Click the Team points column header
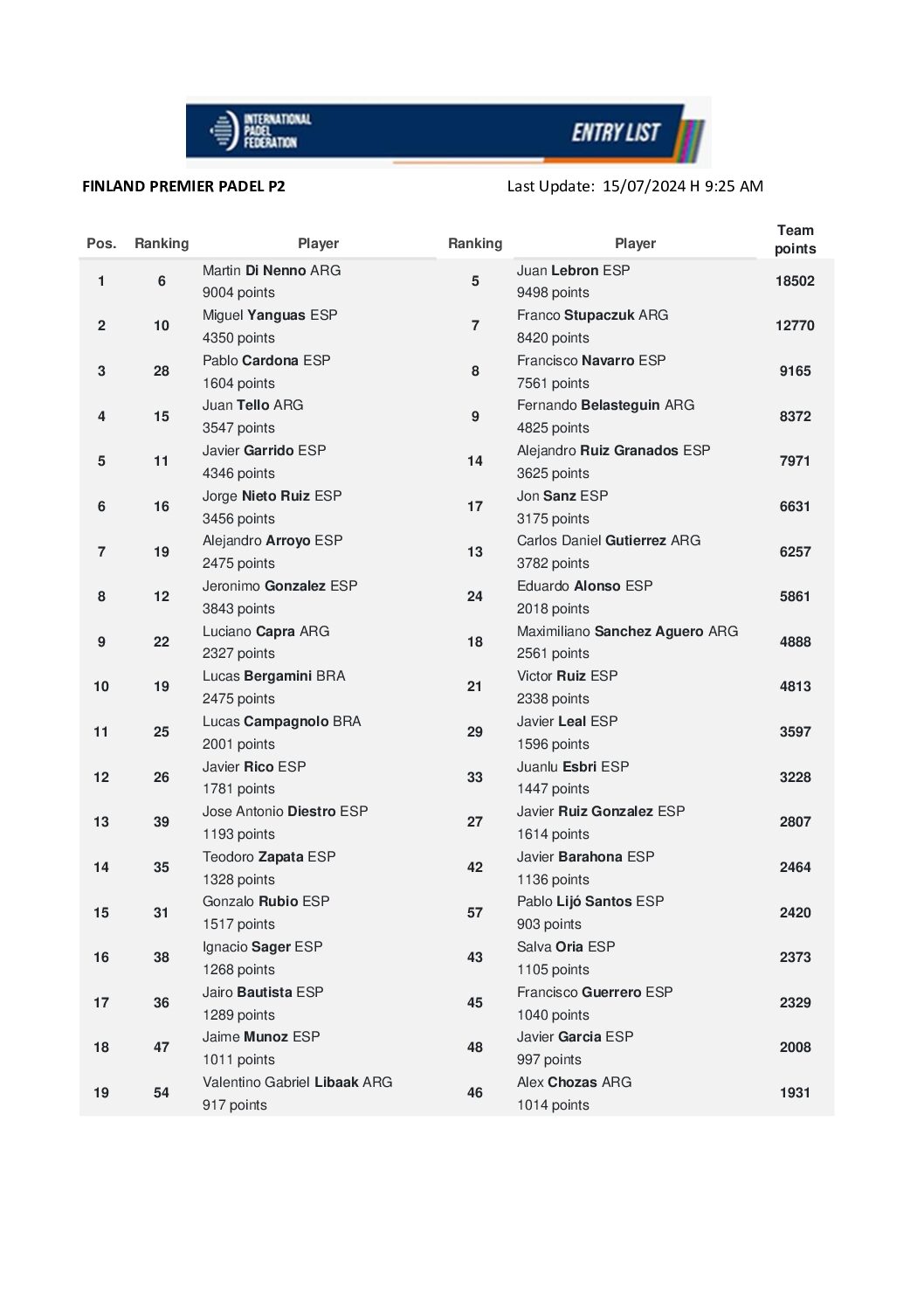This screenshot has width=924, height=1308. (795, 239)
